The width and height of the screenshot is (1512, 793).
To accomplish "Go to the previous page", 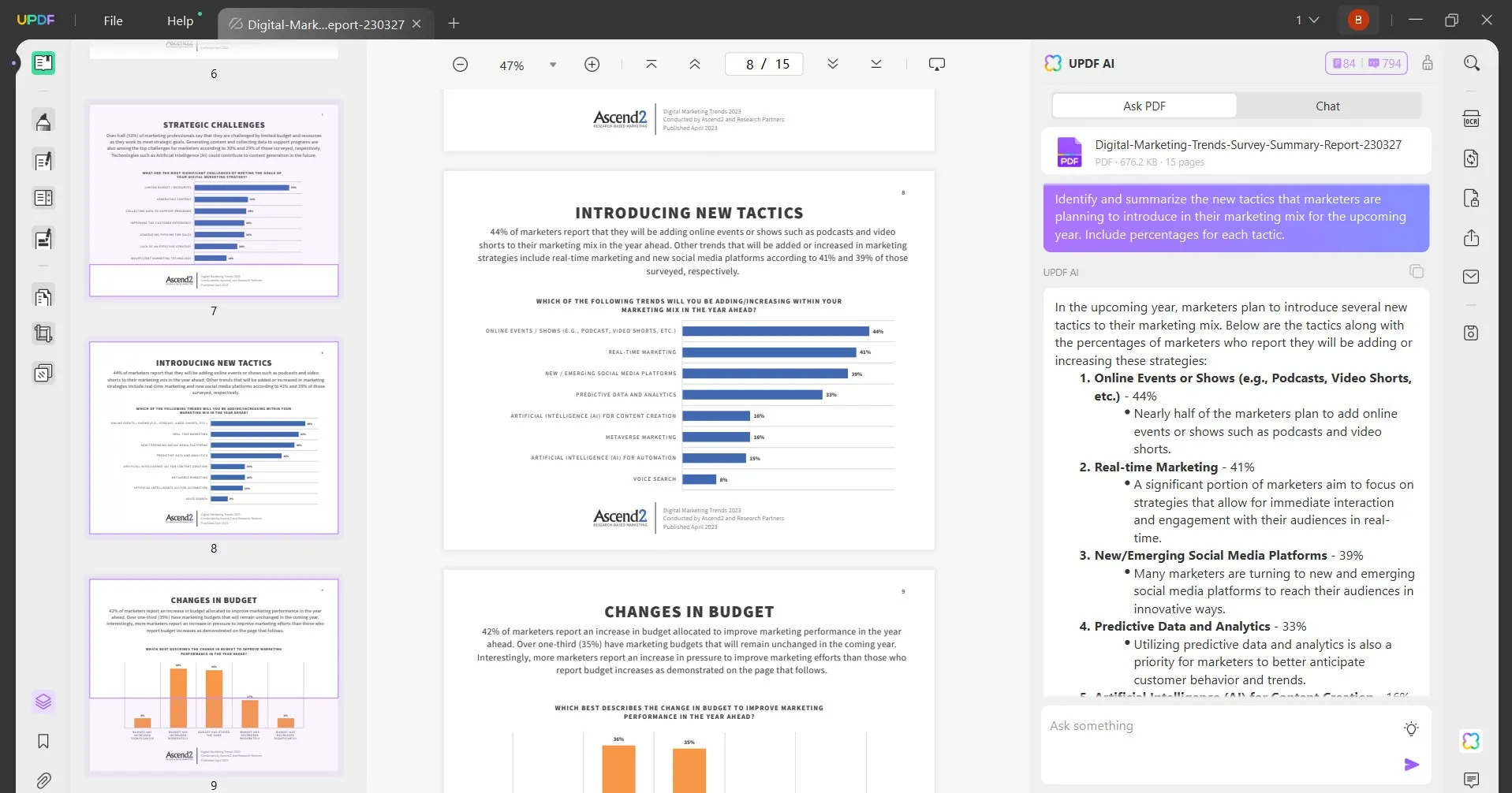I will [695, 65].
